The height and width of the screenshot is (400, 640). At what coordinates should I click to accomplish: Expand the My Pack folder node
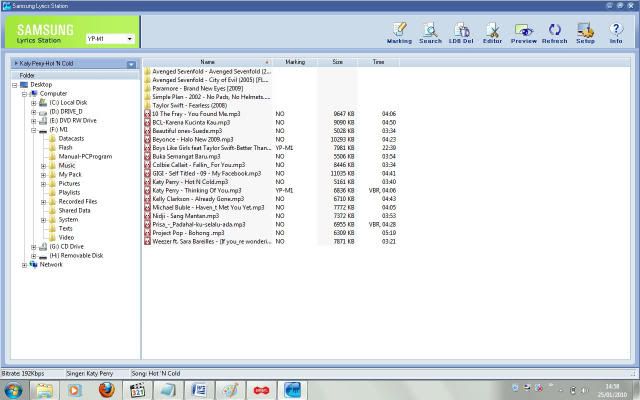[x=43, y=175]
